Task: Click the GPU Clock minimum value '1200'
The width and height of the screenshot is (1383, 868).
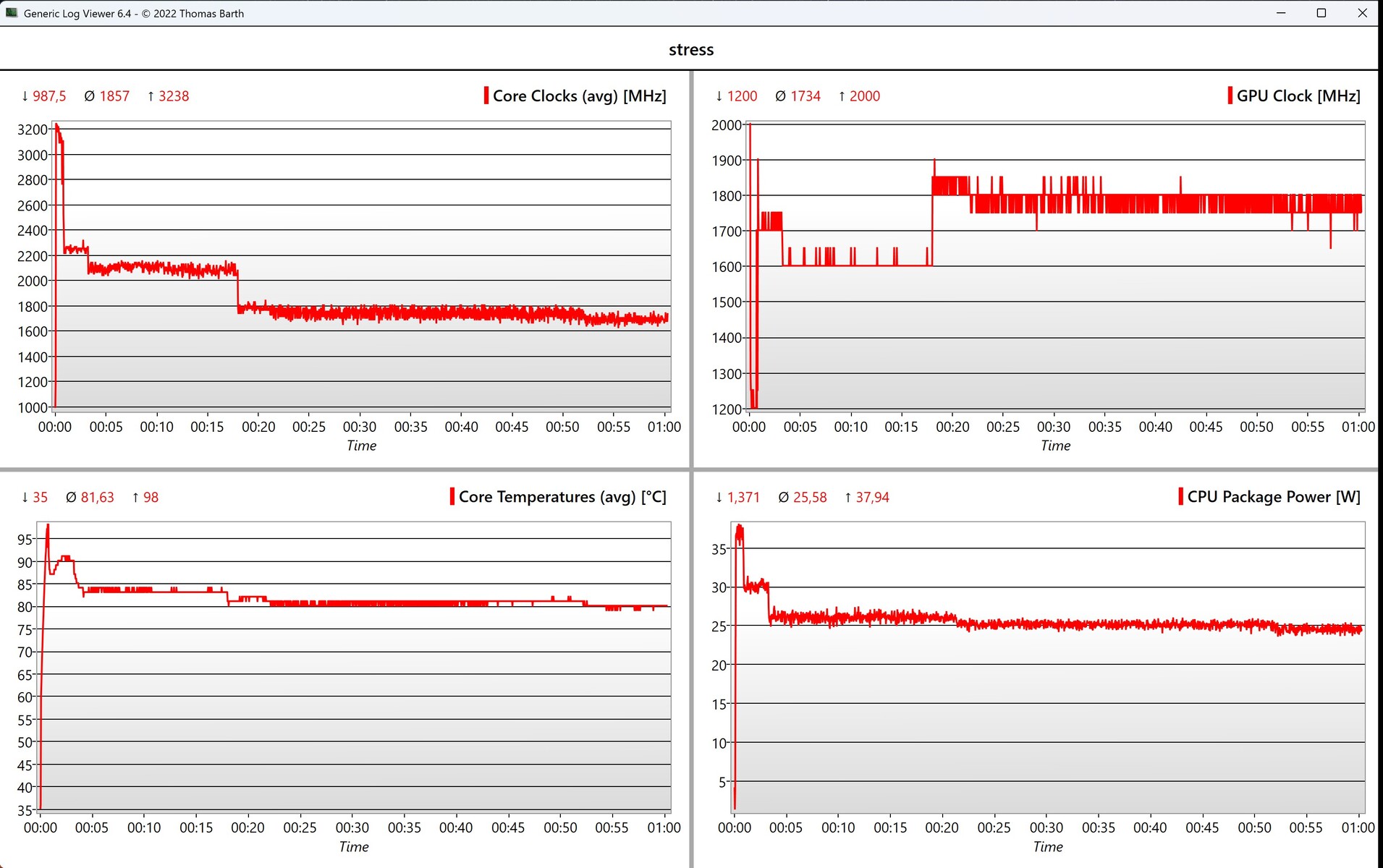Action: pos(742,96)
